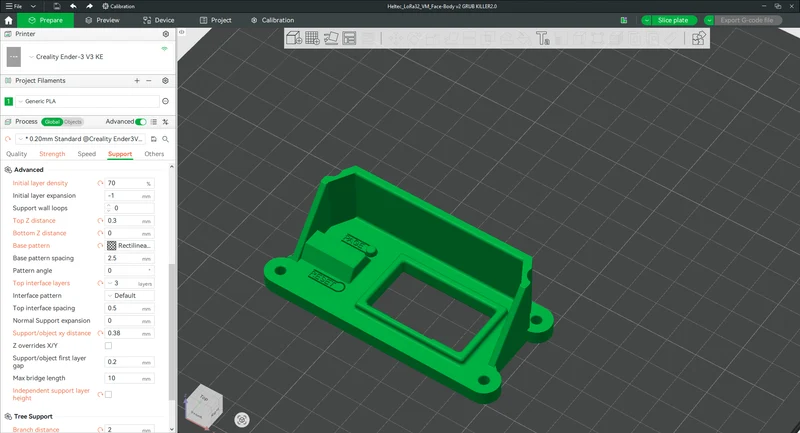Viewport: 800px width, 433px height.
Task: Click the Add object cube icon in the viewport toolbar
Action: click(294, 38)
